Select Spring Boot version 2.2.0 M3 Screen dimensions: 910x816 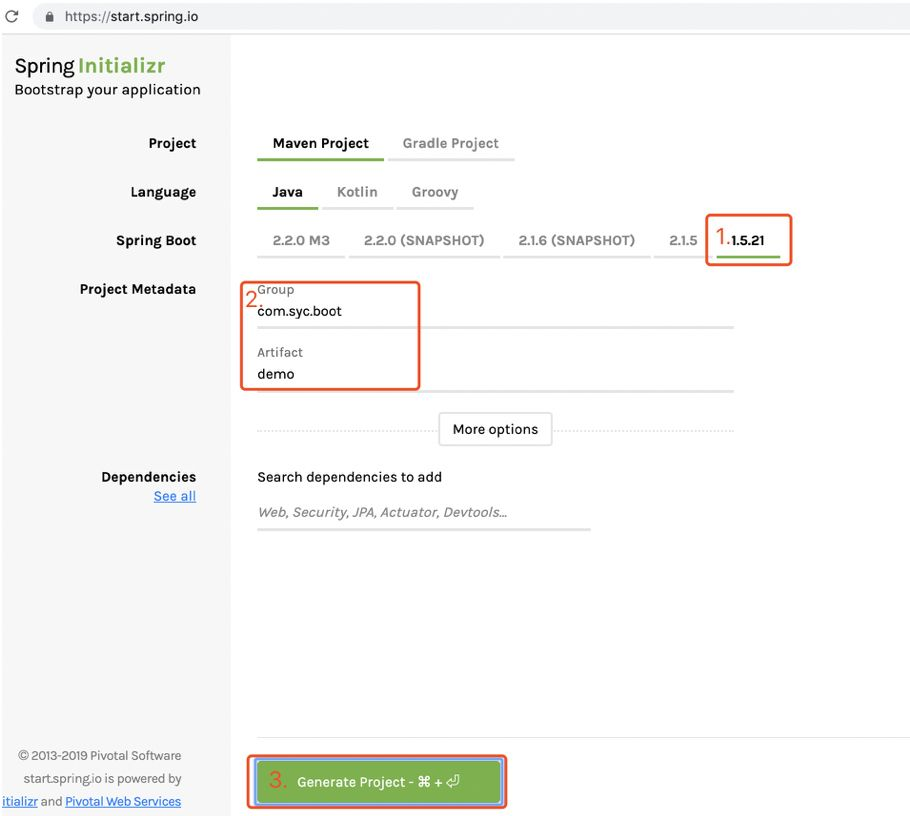301,240
